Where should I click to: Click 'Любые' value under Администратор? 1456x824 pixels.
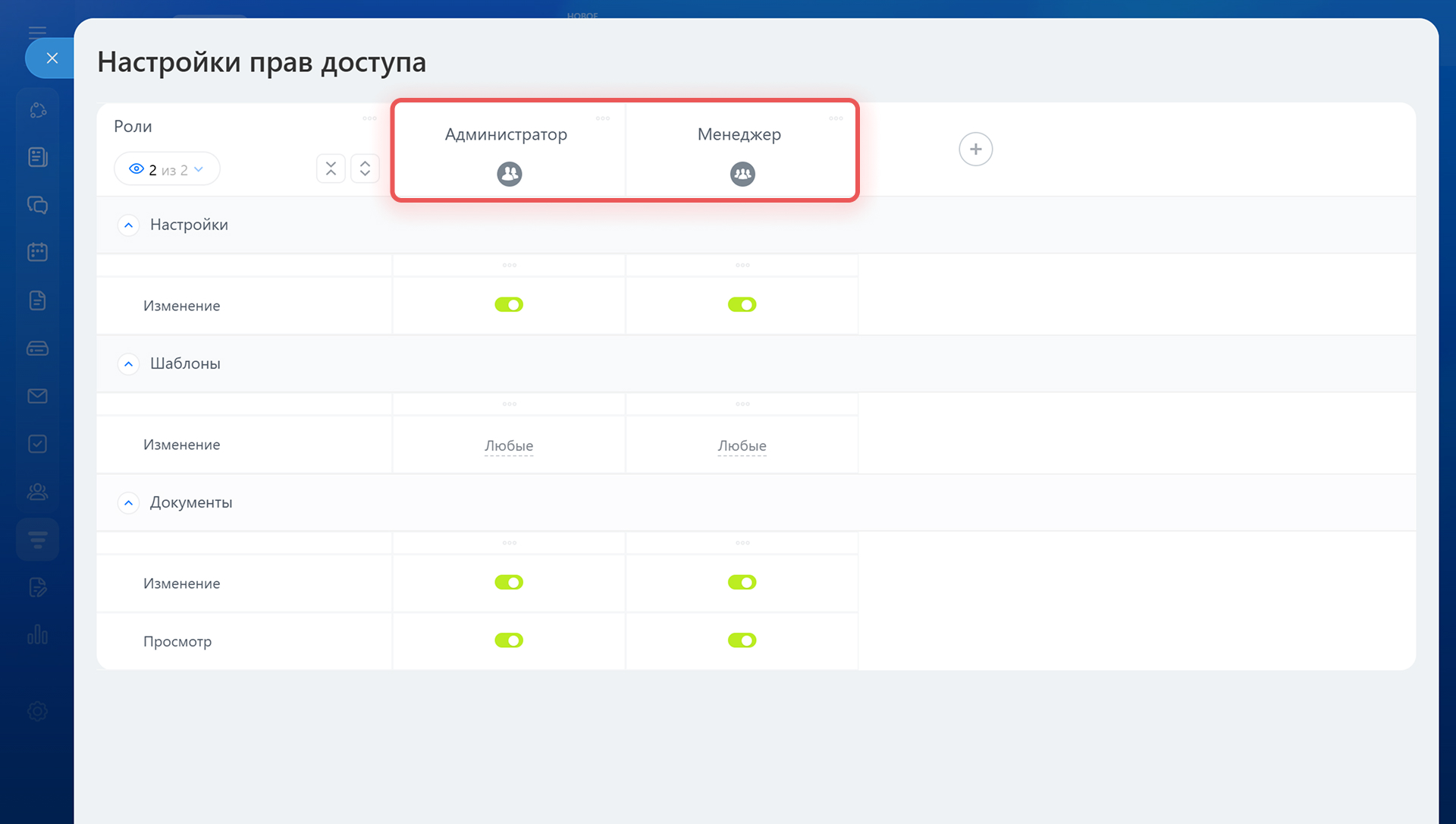point(509,446)
